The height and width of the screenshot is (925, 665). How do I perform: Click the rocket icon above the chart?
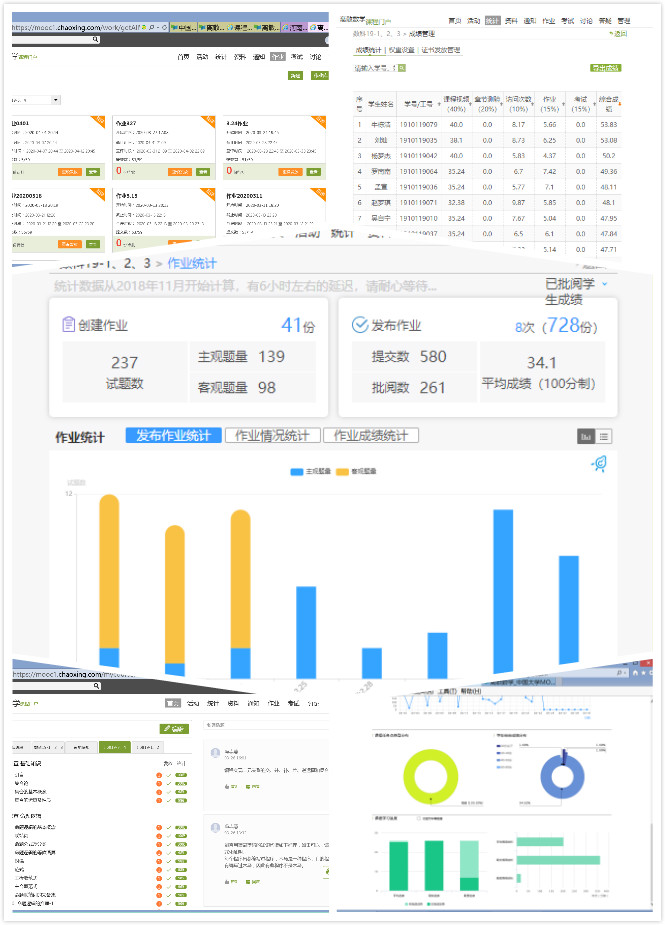[599, 463]
